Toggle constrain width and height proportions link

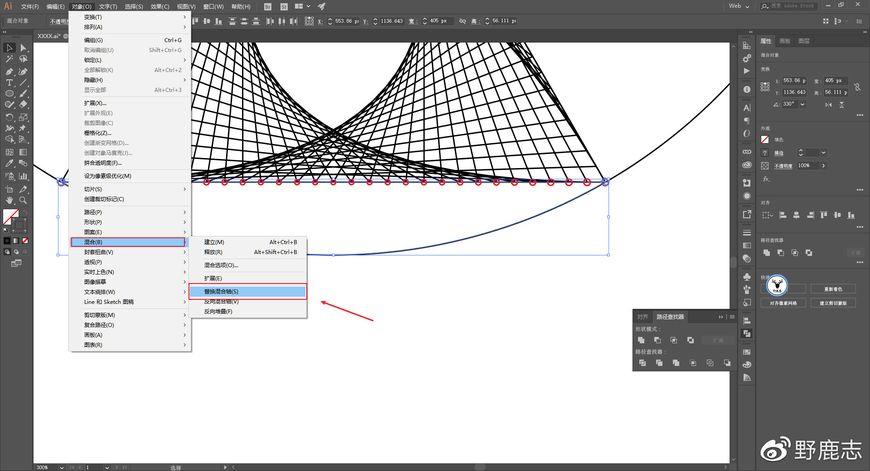(x=857, y=87)
